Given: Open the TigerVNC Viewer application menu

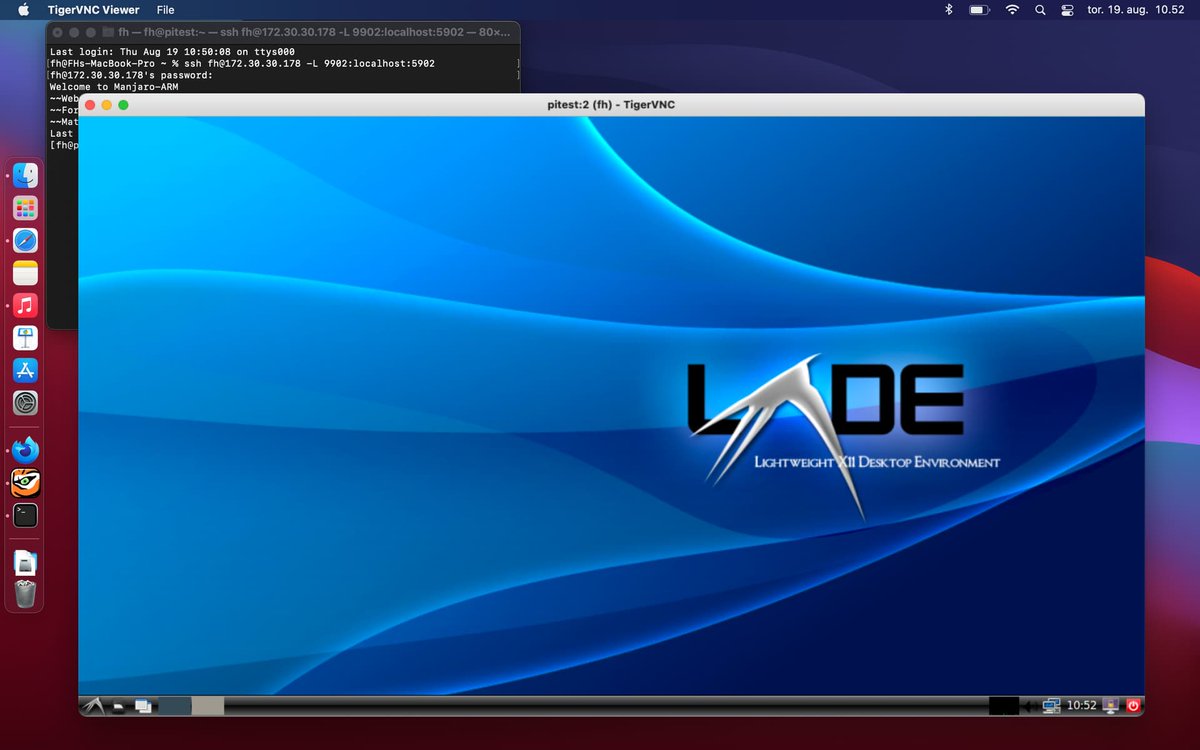Looking at the screenshot, I should click(94, 10).
